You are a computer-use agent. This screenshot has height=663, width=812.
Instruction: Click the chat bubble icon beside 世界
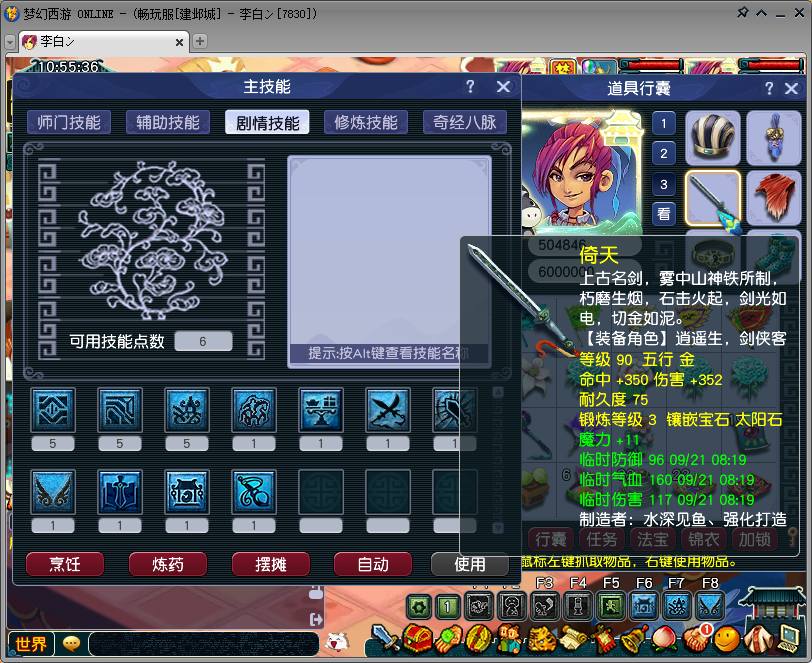pyautogui.click(x=71, y=644)
